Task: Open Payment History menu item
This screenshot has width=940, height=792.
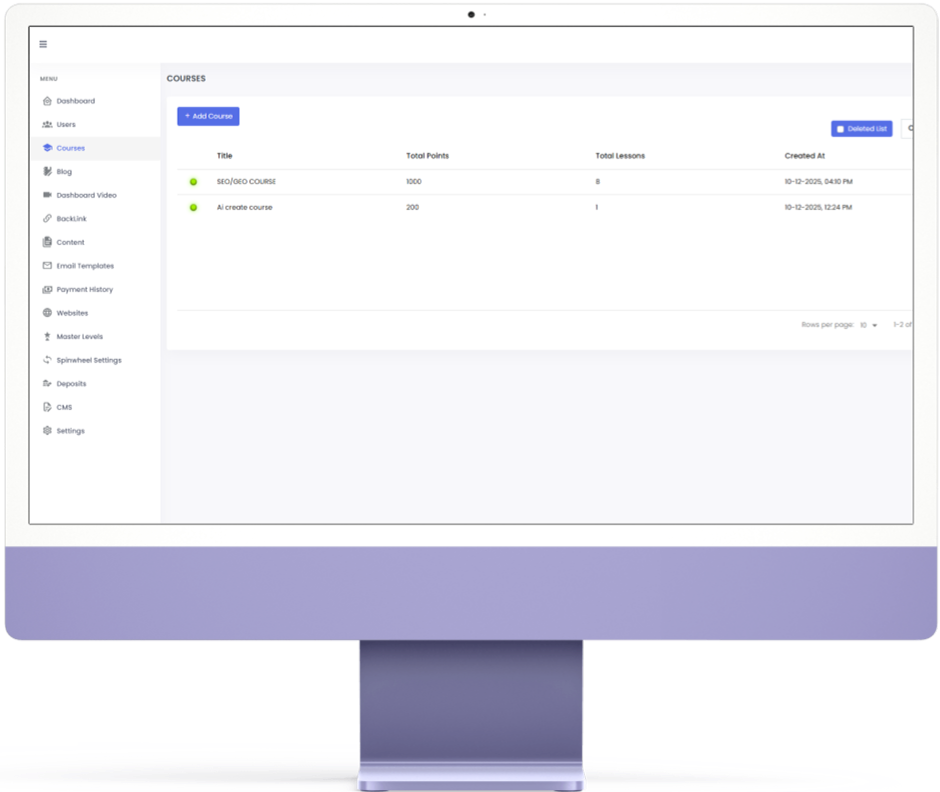Action: [x=96, y=290]
